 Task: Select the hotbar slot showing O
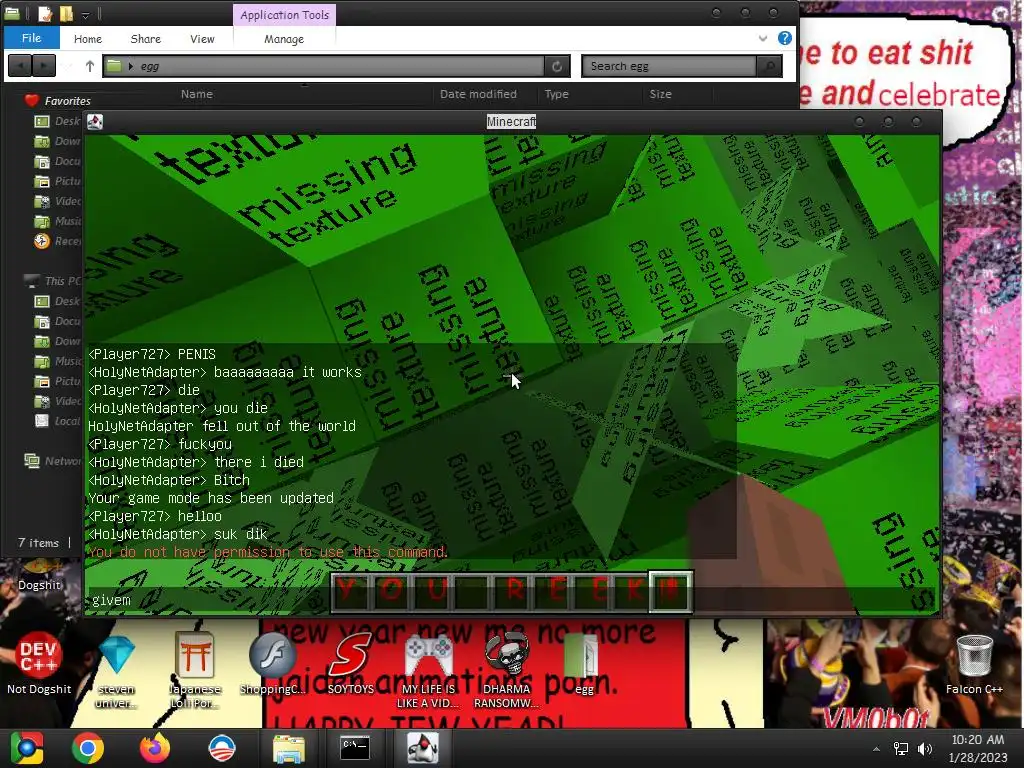[390, 592]
